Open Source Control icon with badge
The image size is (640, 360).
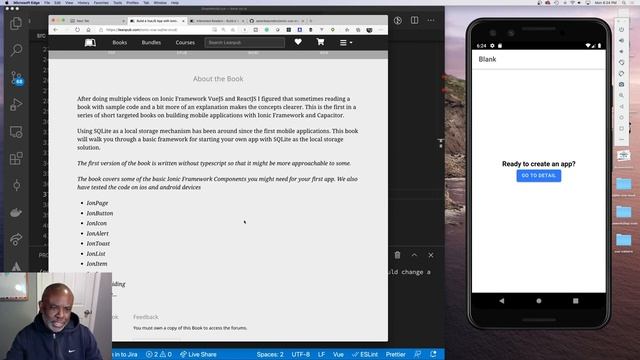tap(17, 78)
